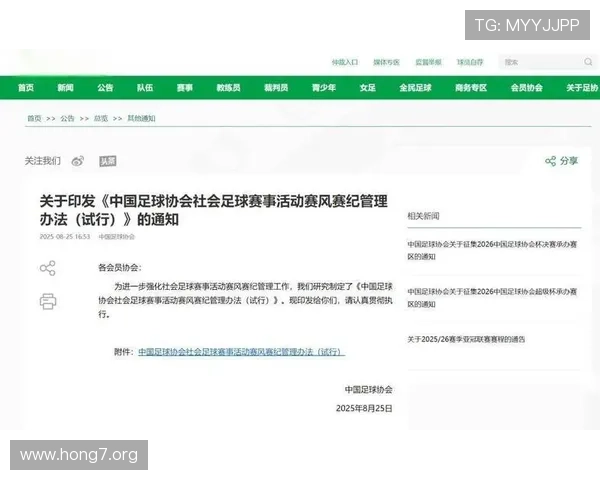This screenshot has height=480, width=600.
Task: Open 首页 in the green navigation bar
Action: (26, 88)
